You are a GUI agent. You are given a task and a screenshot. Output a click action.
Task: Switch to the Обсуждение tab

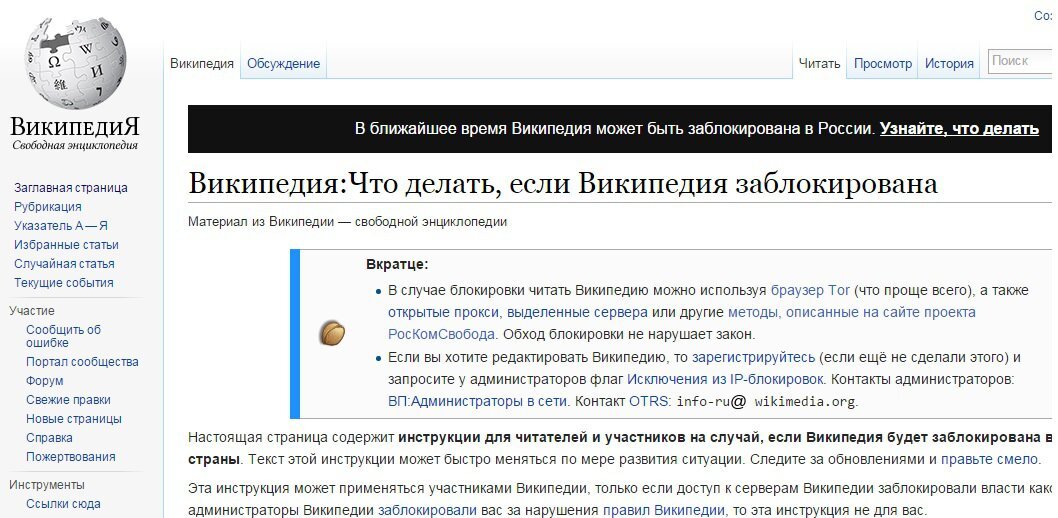pyautogui.click(x=283, y=63)
